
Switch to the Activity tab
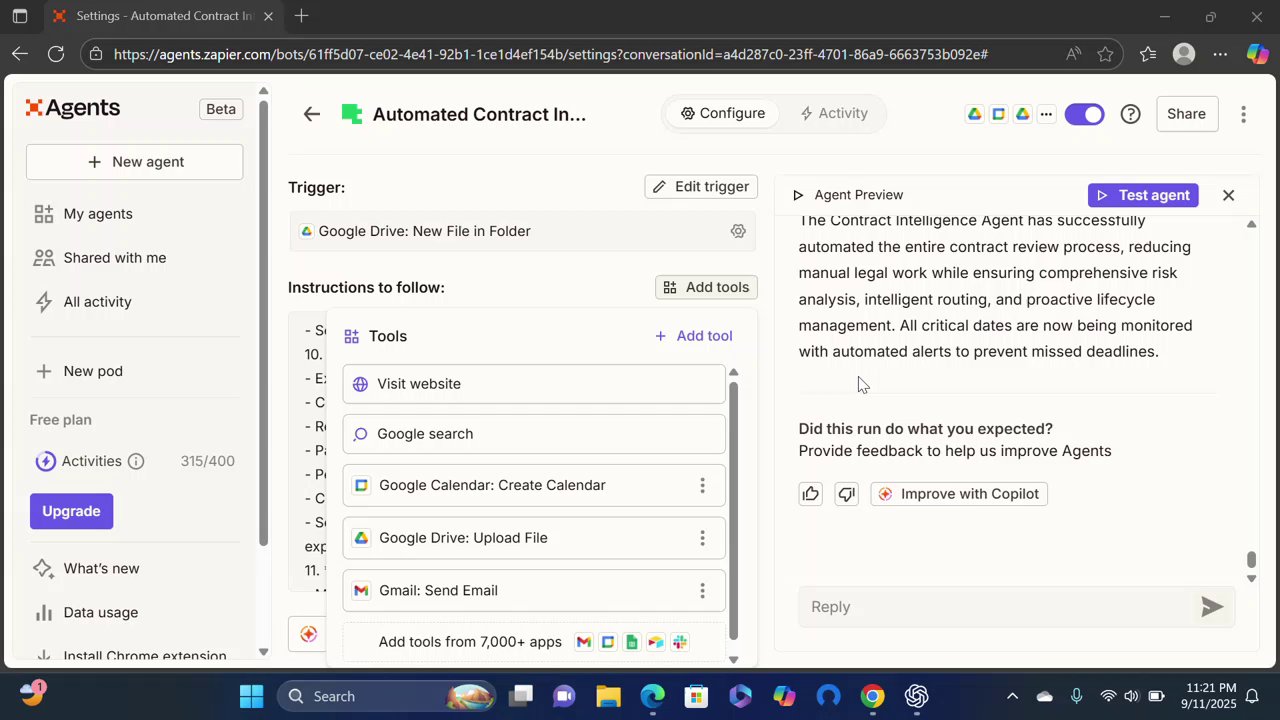[x=834, y=113]
